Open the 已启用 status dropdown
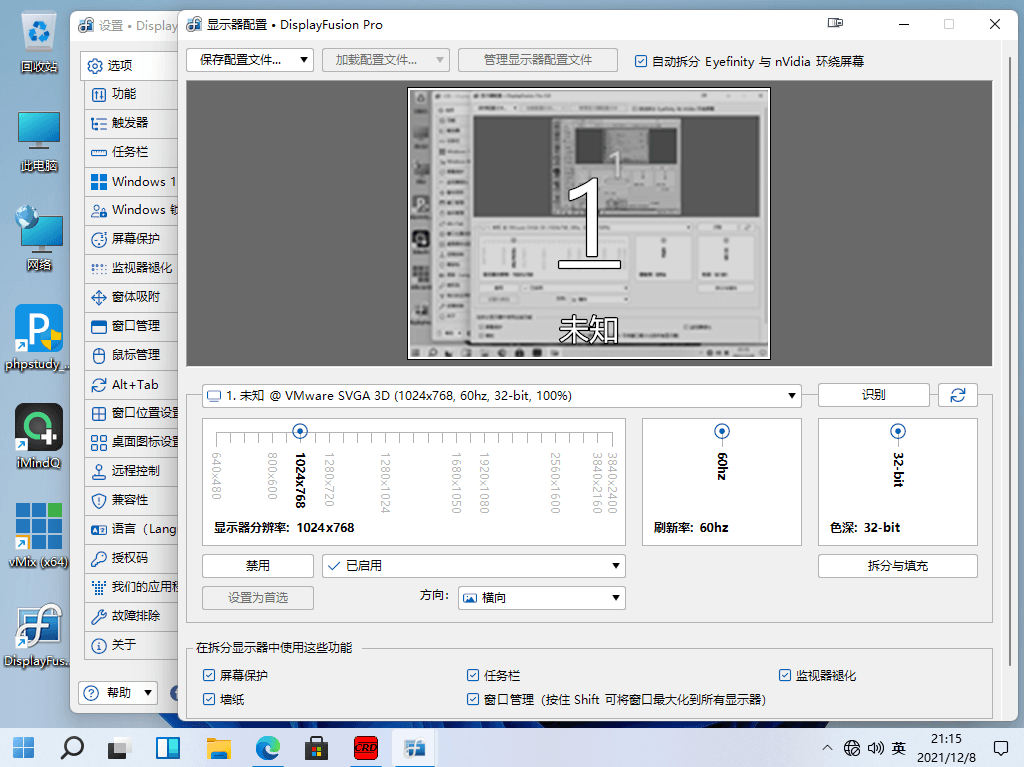Screen dimensions: 1024x767 tap(473, 566)
